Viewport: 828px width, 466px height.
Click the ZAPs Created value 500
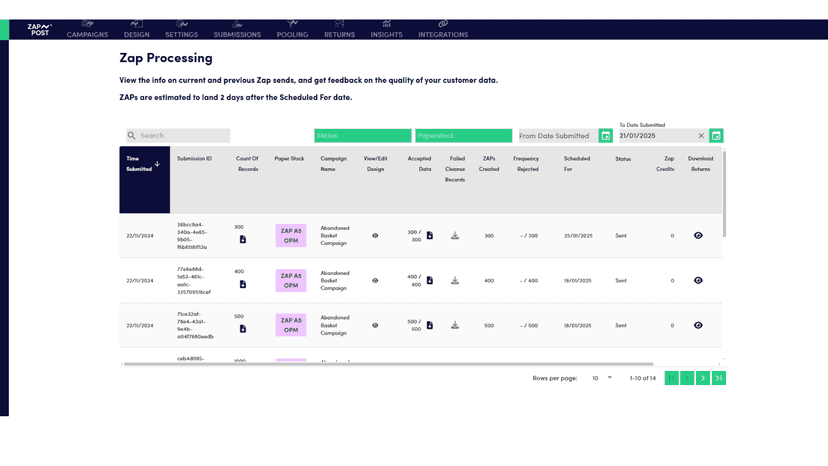pos(489,325)
